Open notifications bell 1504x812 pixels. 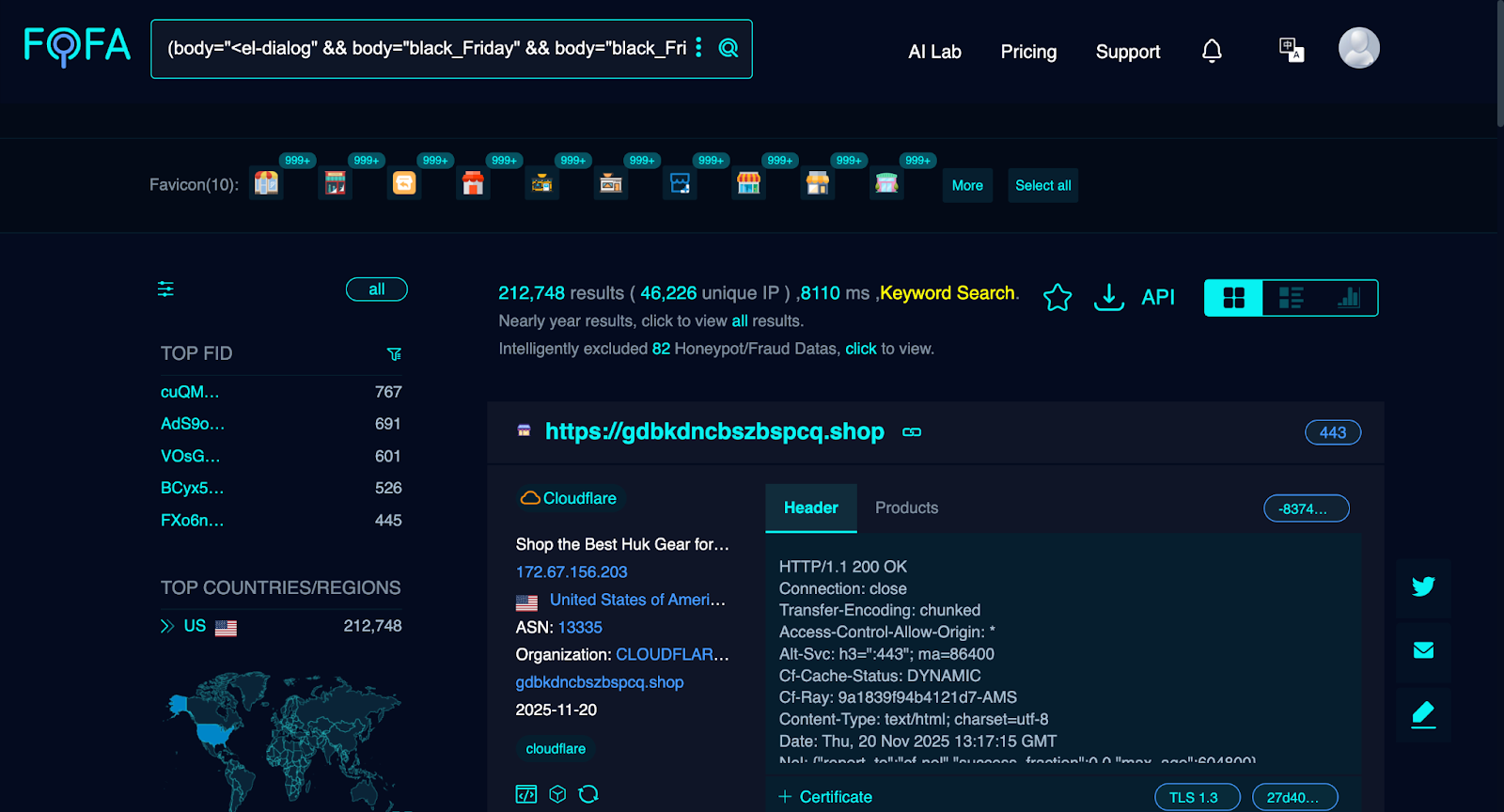click(1212, 50)
